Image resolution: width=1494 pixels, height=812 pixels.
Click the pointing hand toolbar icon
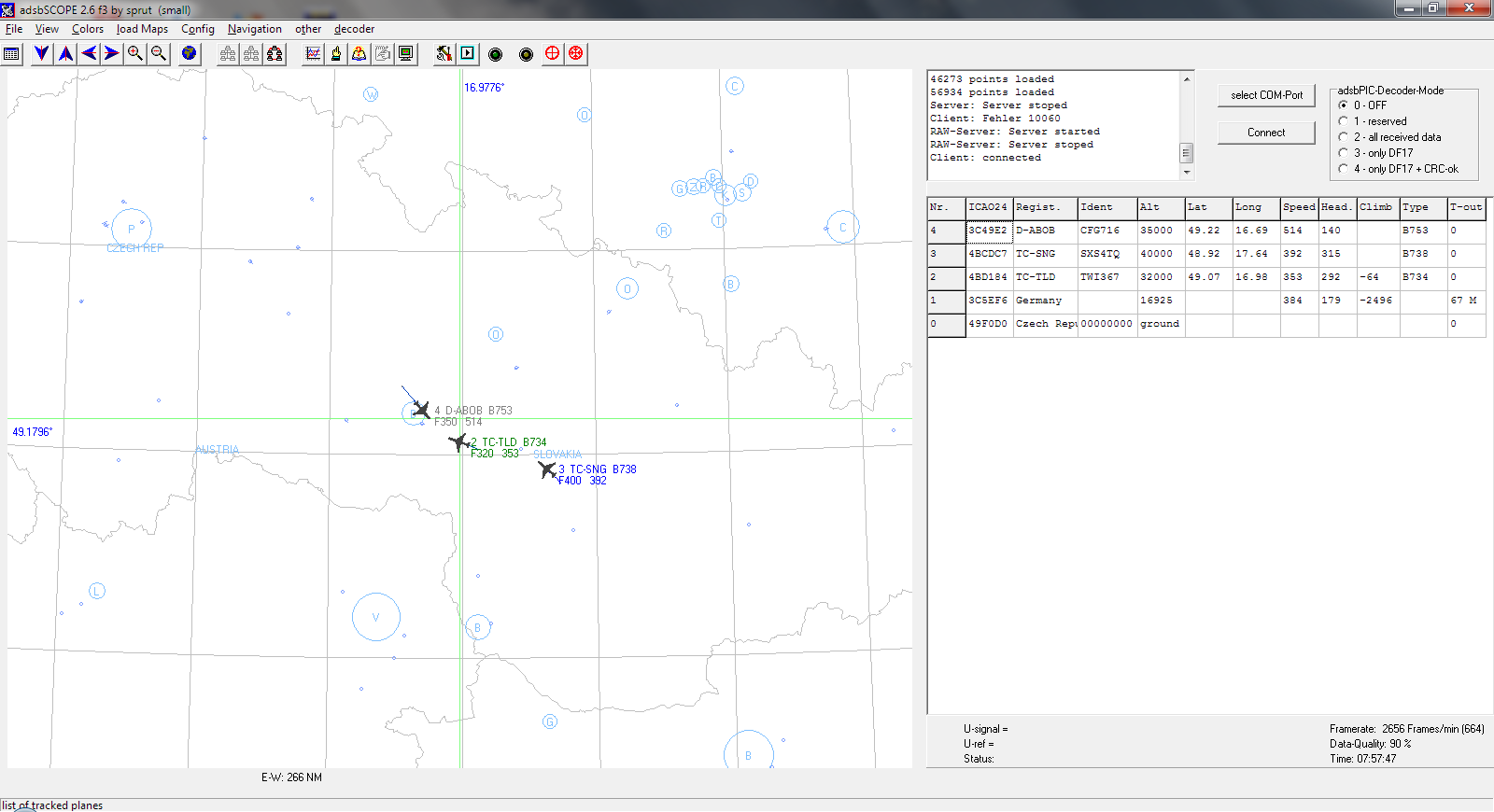[x=336, y=54]
